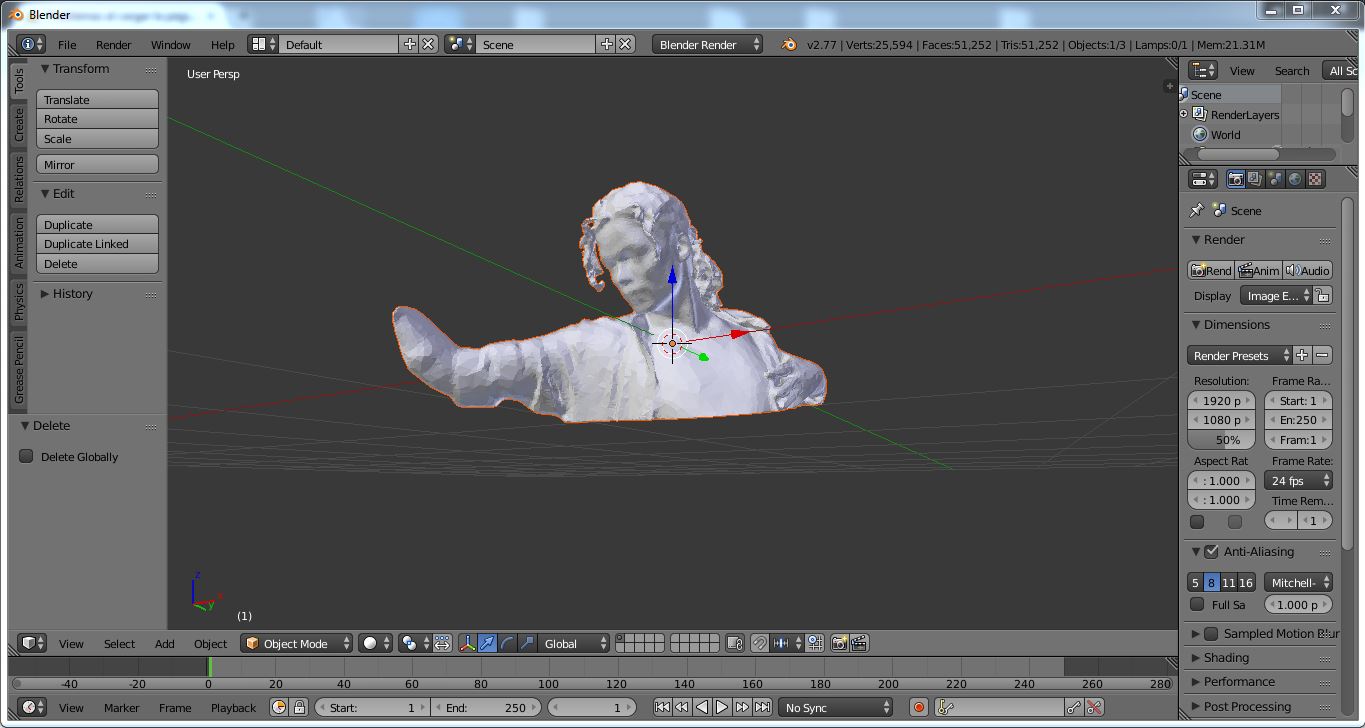Click the Duplicate Linked button

[x=97, y=244]
